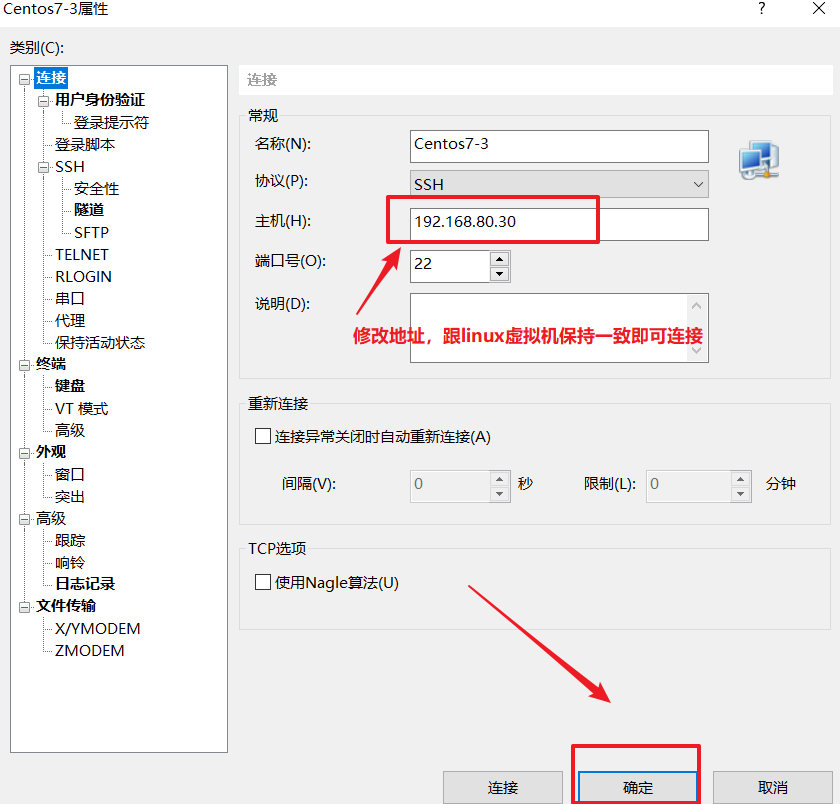Select the 安全性 SSH security settings
840x804 pixels.
(94, 188)
